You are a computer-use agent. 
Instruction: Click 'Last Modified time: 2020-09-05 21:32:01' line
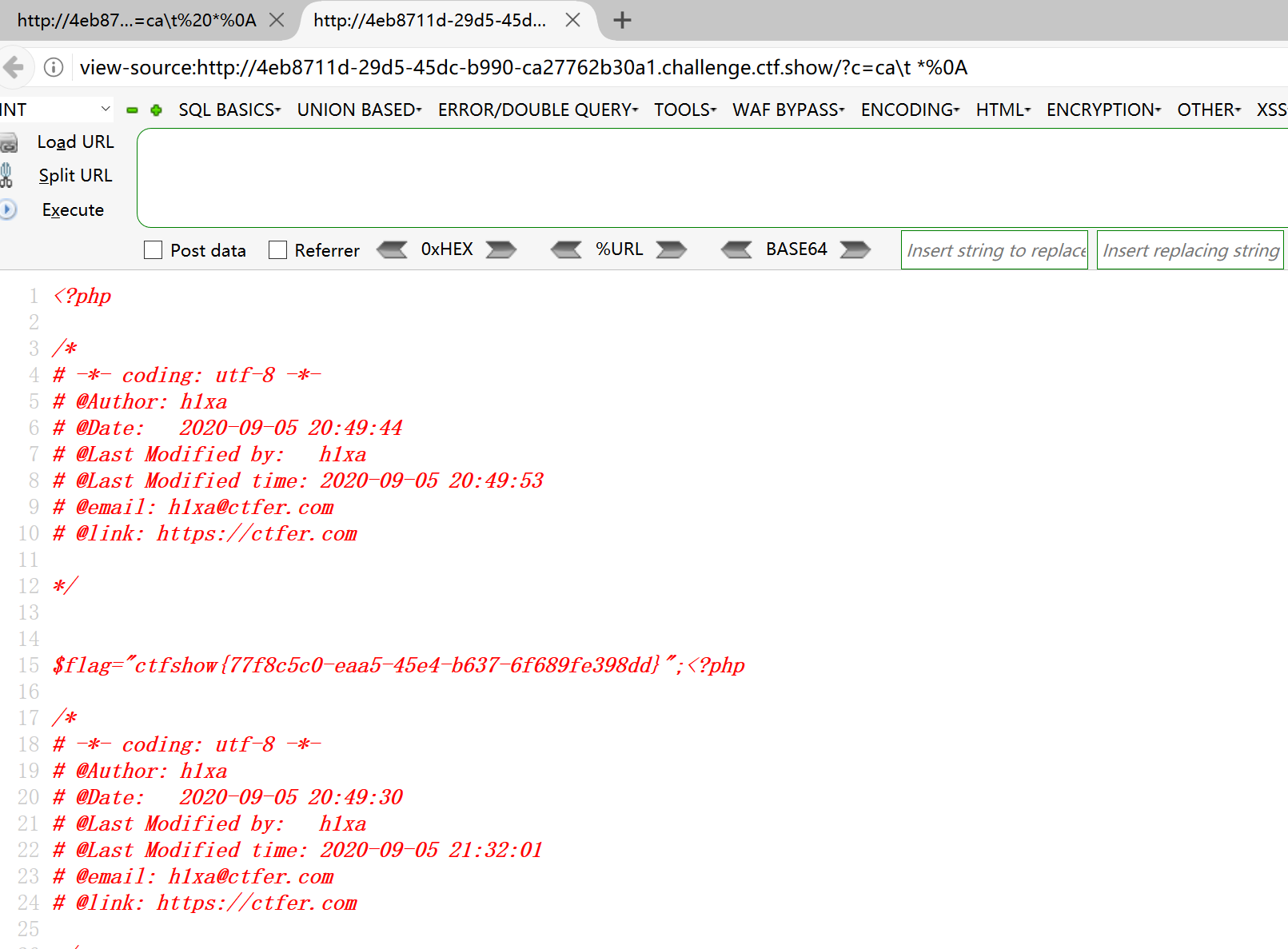tap(298, 850)
